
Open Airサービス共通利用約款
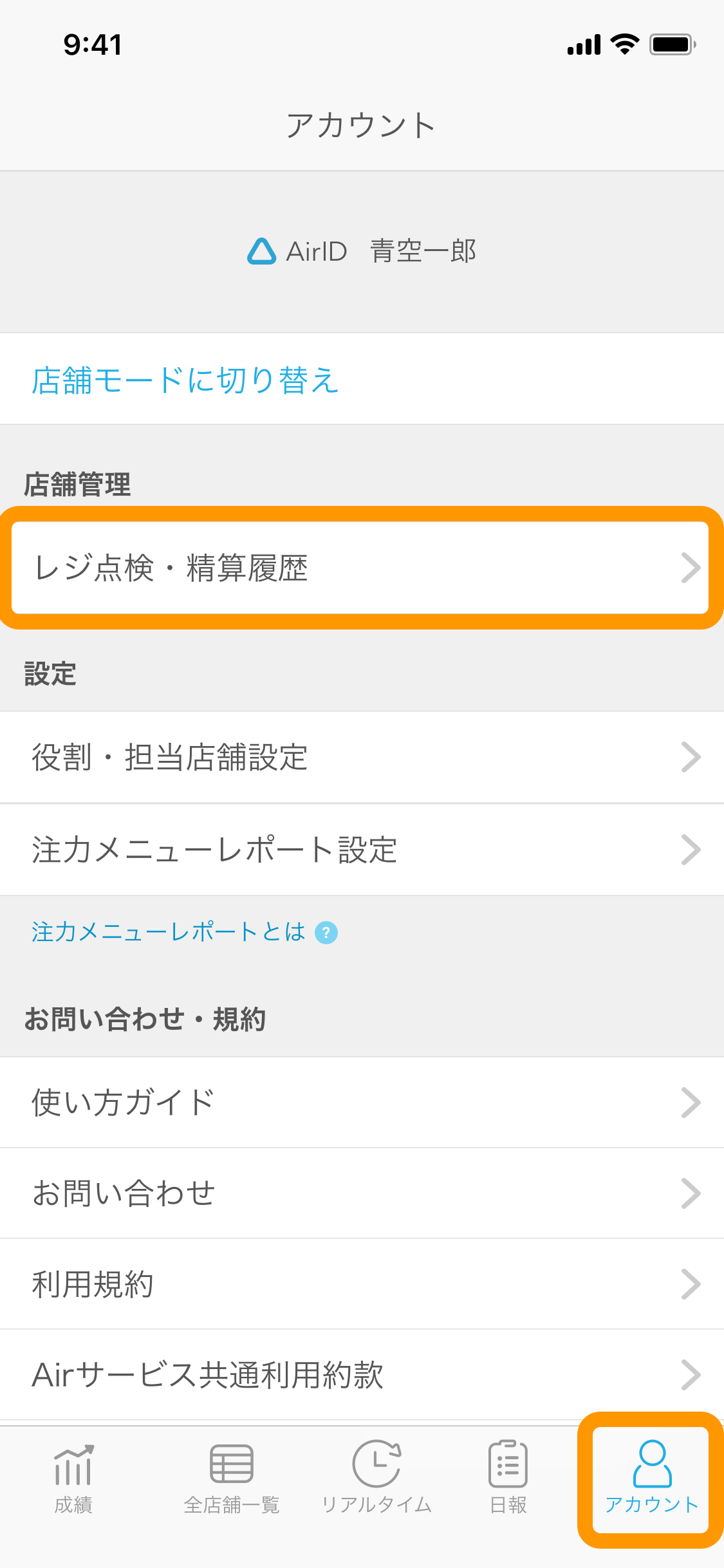click(x=362, y=1374)
